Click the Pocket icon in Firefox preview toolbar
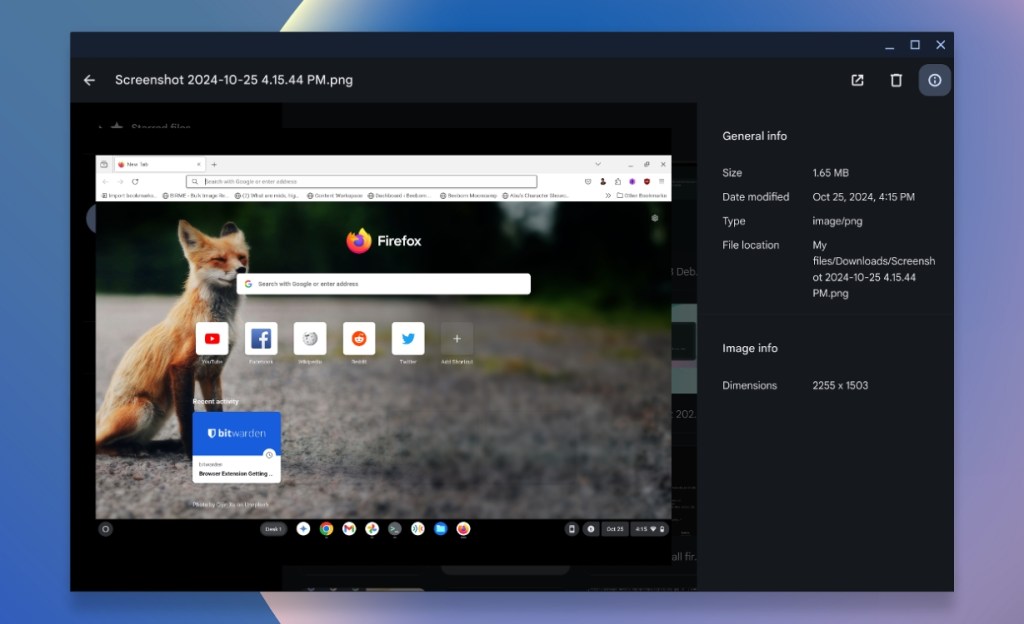 pyautogui.click(x=588, y=181)
